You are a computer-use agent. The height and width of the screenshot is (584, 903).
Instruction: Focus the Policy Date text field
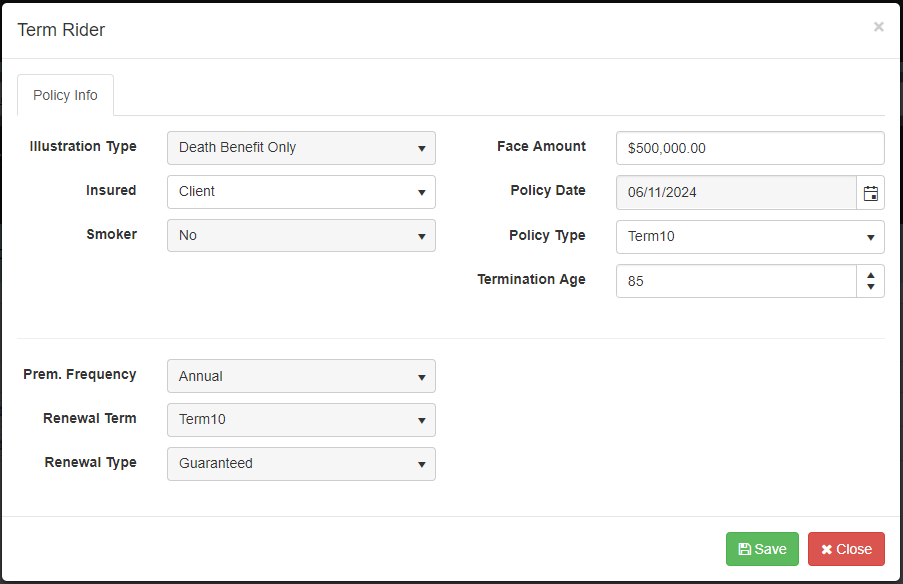(736, 193)
